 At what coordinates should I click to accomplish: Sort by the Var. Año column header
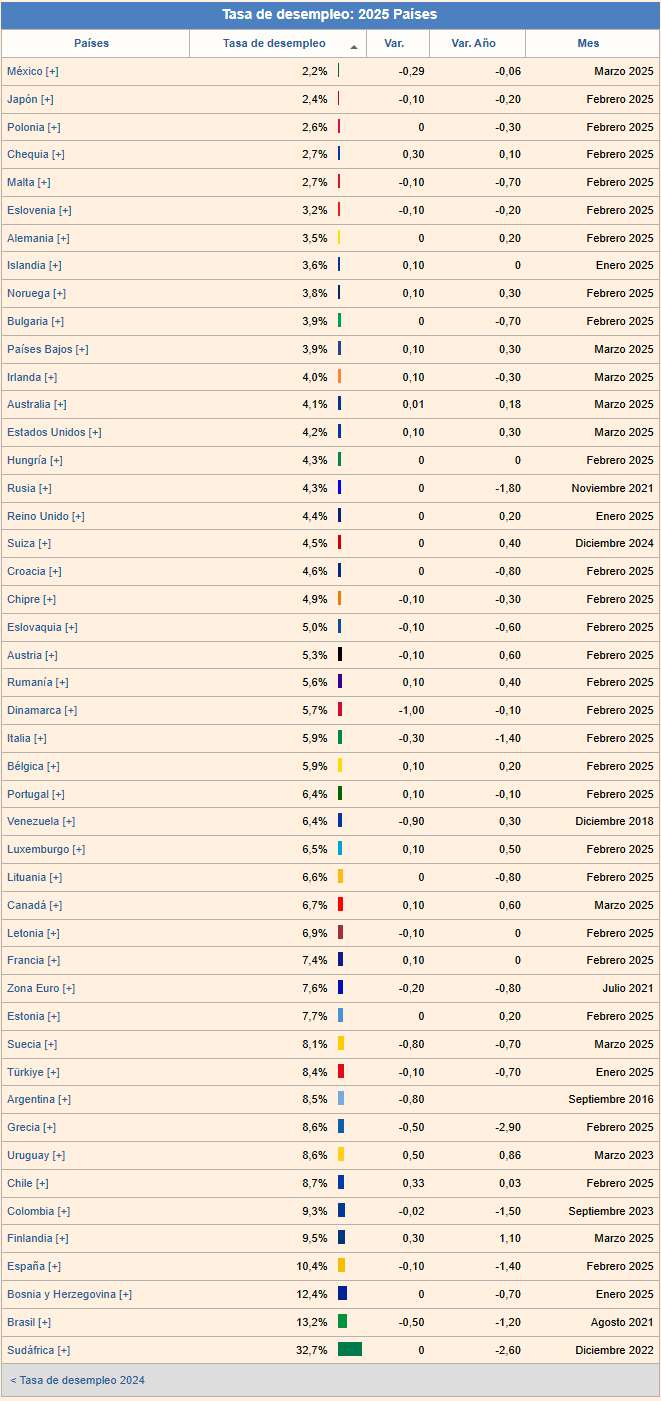(474, 44)
